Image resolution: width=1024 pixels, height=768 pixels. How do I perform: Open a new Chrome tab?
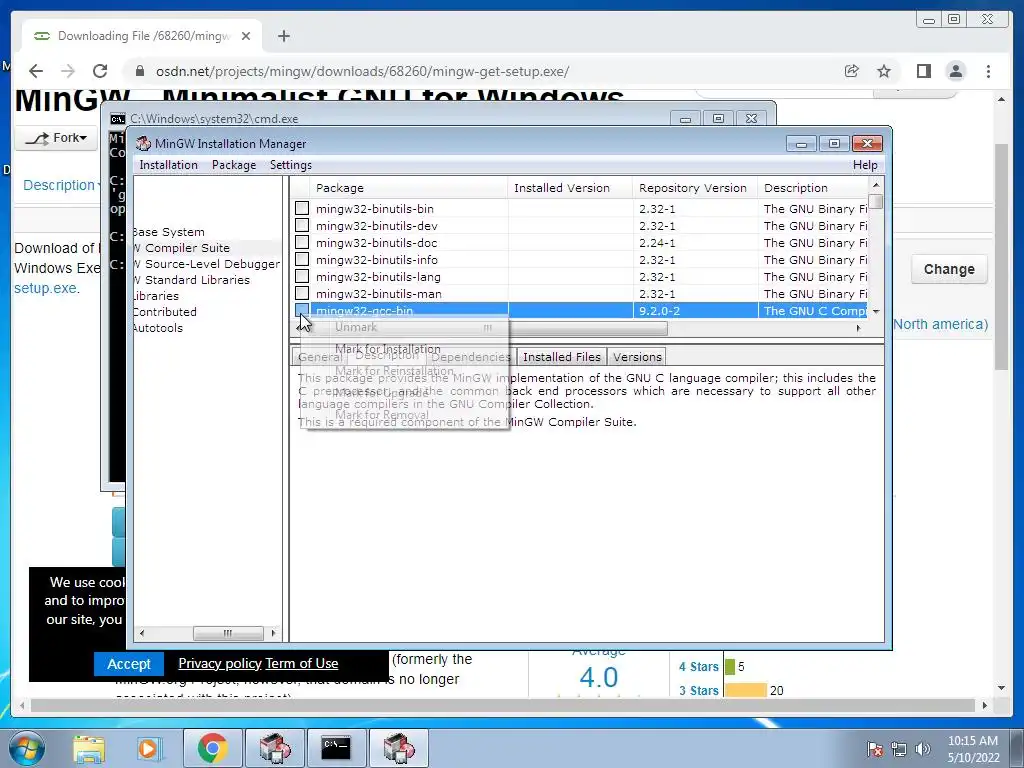coord(283,36)
